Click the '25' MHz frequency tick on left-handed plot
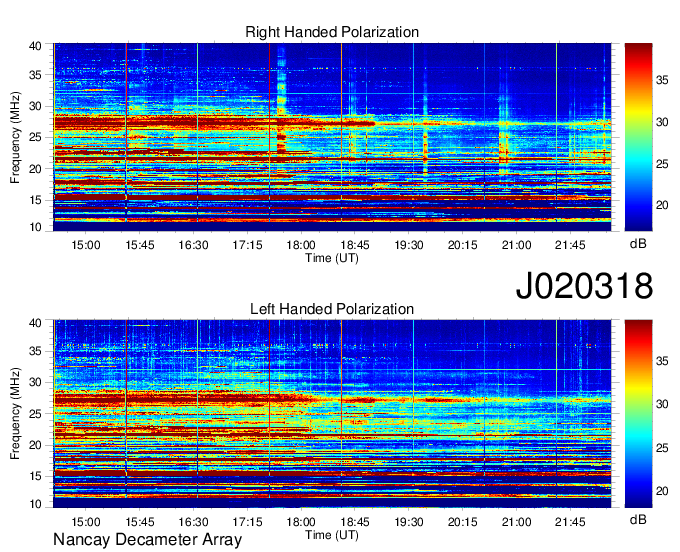Screen dimensions: 680x552 [x=36, y=414]
